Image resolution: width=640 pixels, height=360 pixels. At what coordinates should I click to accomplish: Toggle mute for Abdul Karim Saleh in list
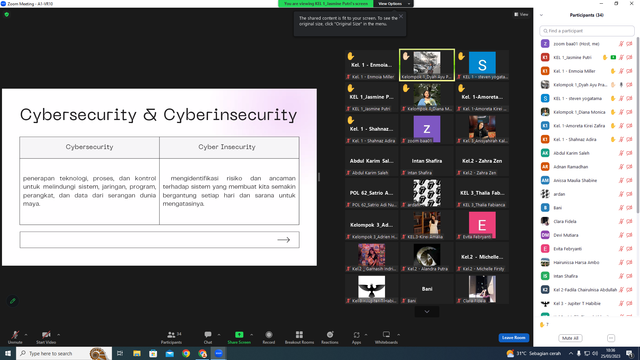[x=621, y=153]
